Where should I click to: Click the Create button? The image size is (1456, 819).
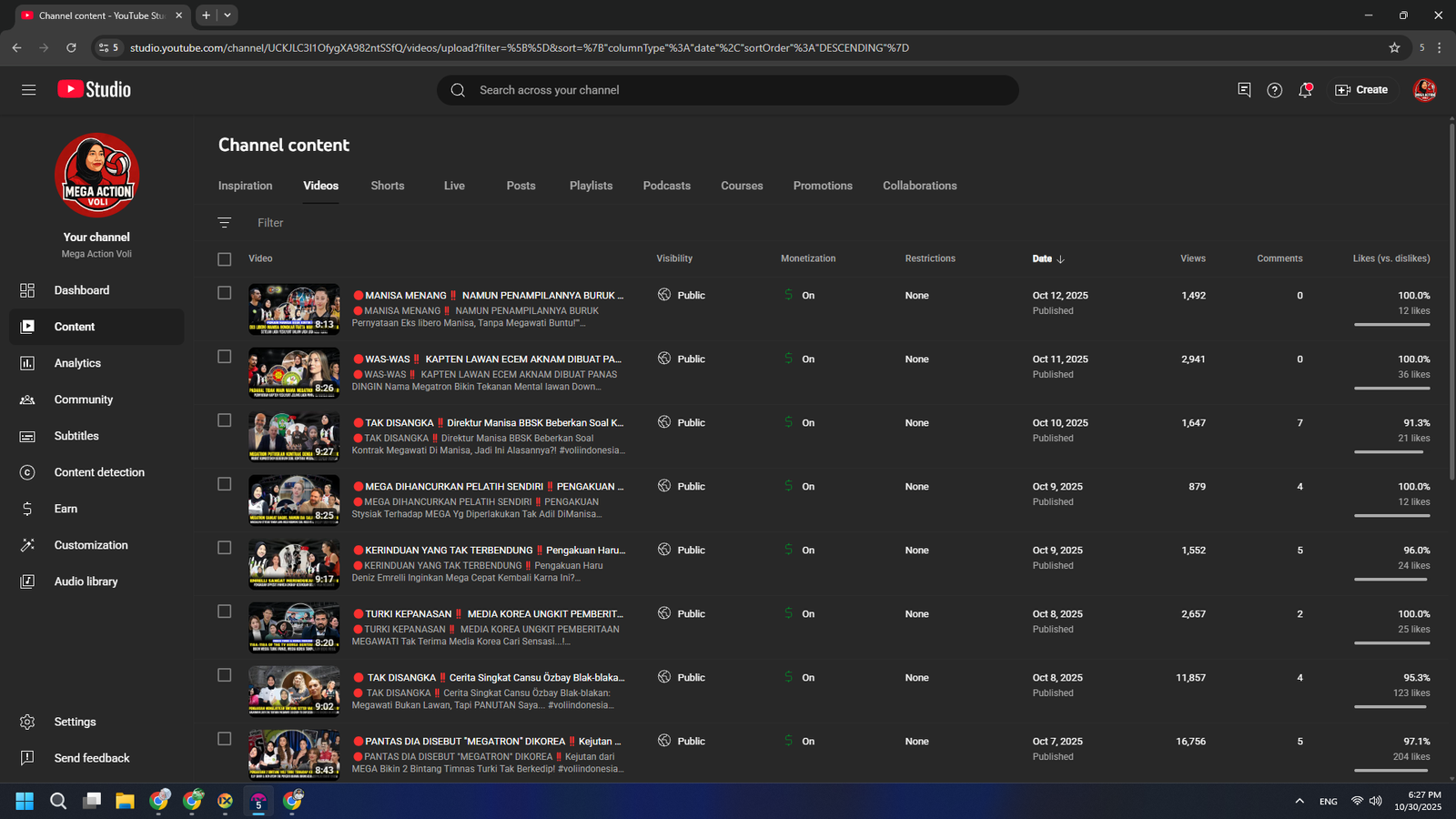click(x=1361, y=90)
